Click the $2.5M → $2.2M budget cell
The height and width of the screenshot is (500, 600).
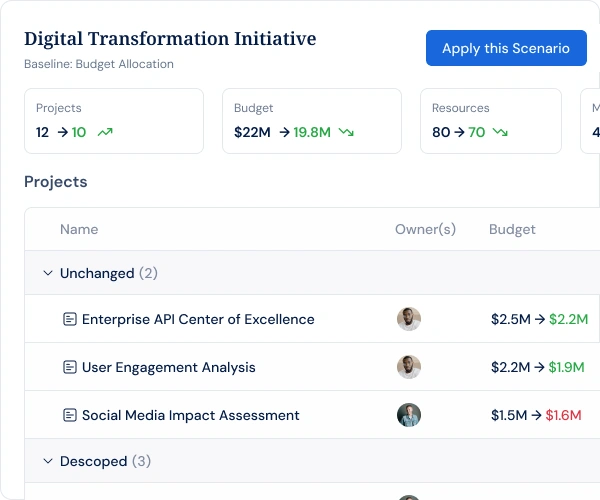pyautogui.click(x=540, y=319)
